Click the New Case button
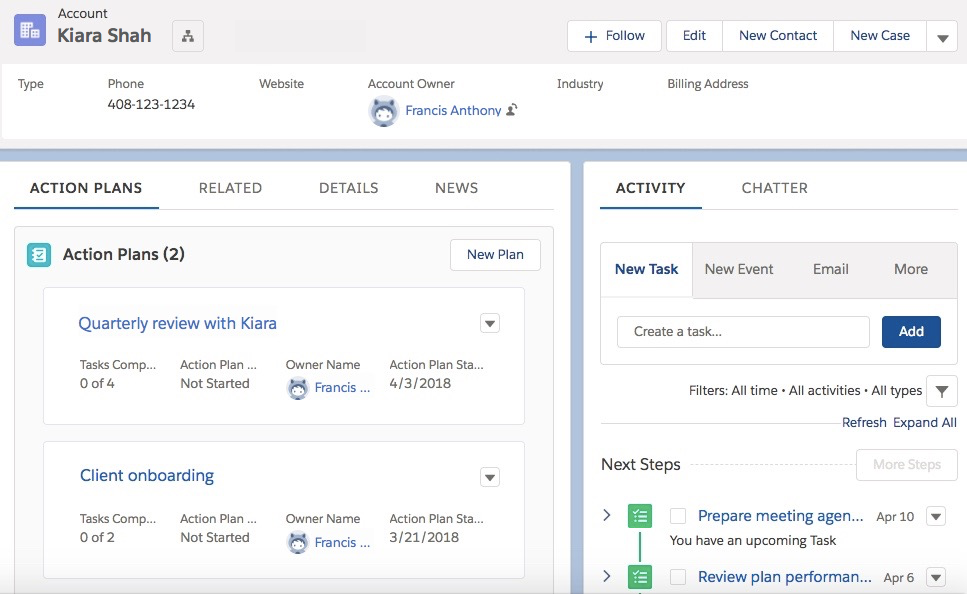 pos(880,36)
